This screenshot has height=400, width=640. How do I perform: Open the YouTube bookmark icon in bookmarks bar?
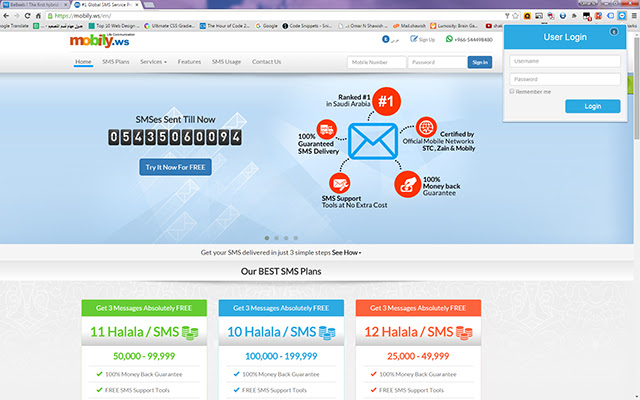pyautogui.click(x=489, y=26)
